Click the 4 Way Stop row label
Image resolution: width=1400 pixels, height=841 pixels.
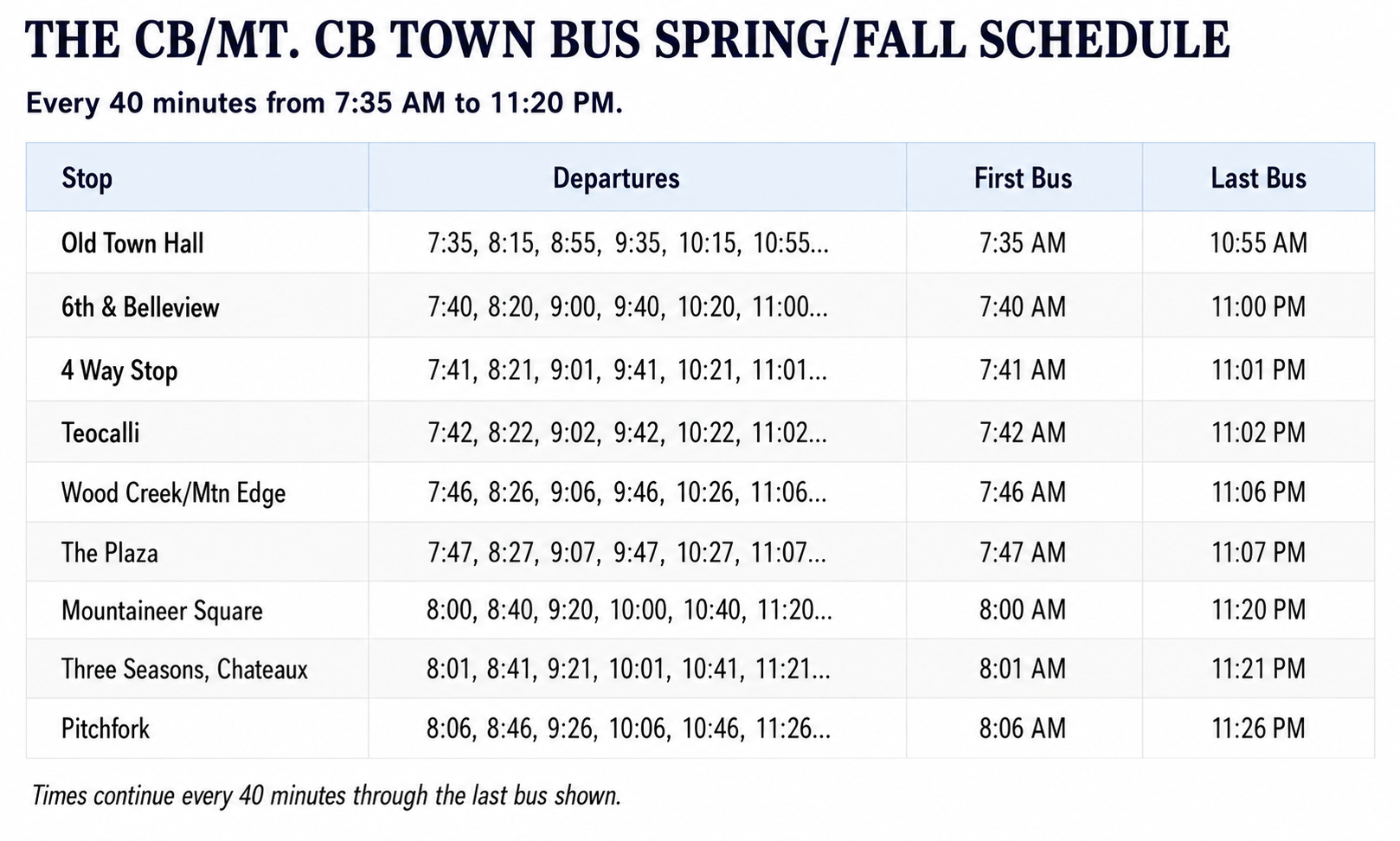(119, 370)
